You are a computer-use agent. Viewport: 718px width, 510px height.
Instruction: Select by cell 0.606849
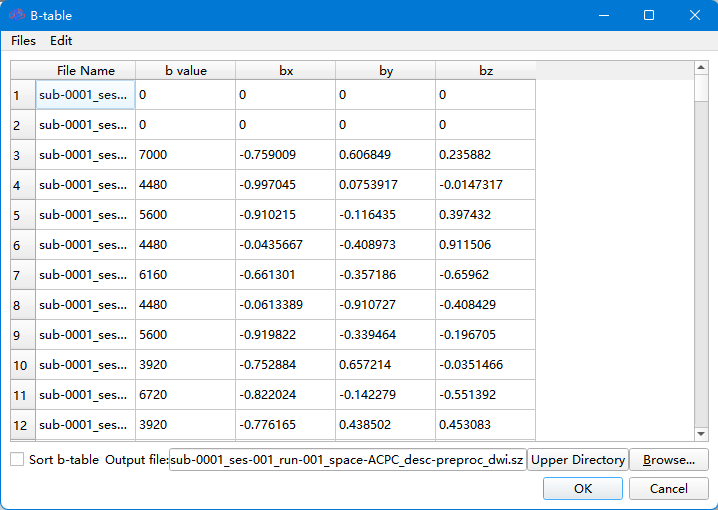point(386,155)
